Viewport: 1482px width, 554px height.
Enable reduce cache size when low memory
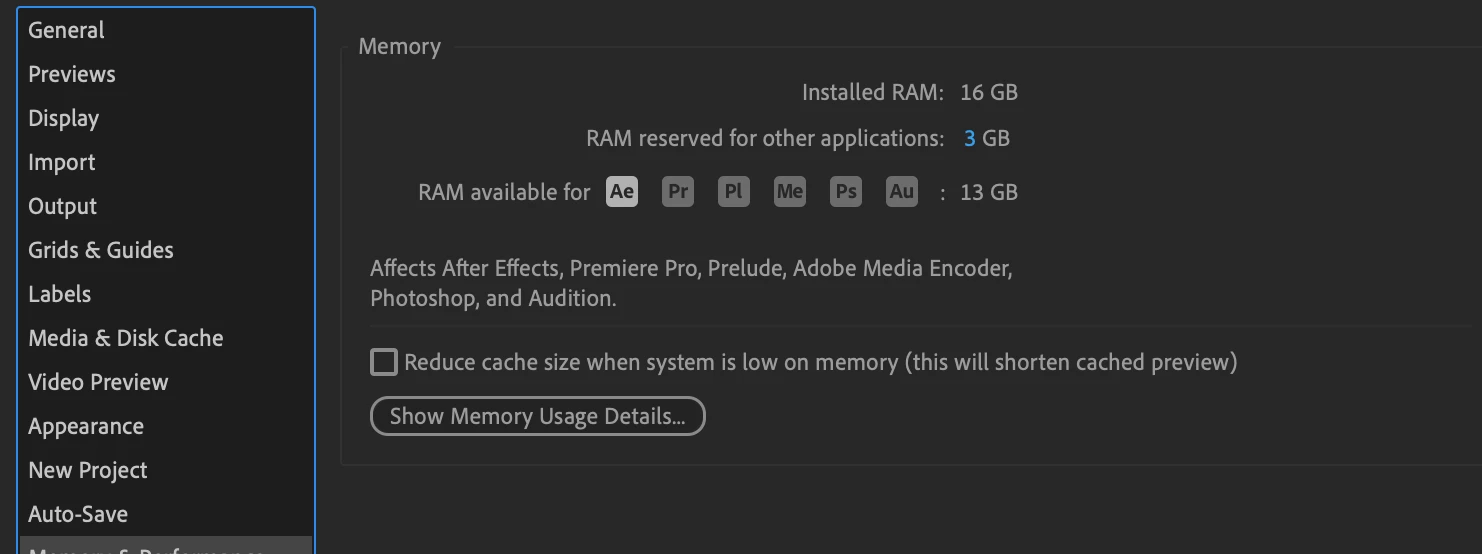click(x=384, y=362)
